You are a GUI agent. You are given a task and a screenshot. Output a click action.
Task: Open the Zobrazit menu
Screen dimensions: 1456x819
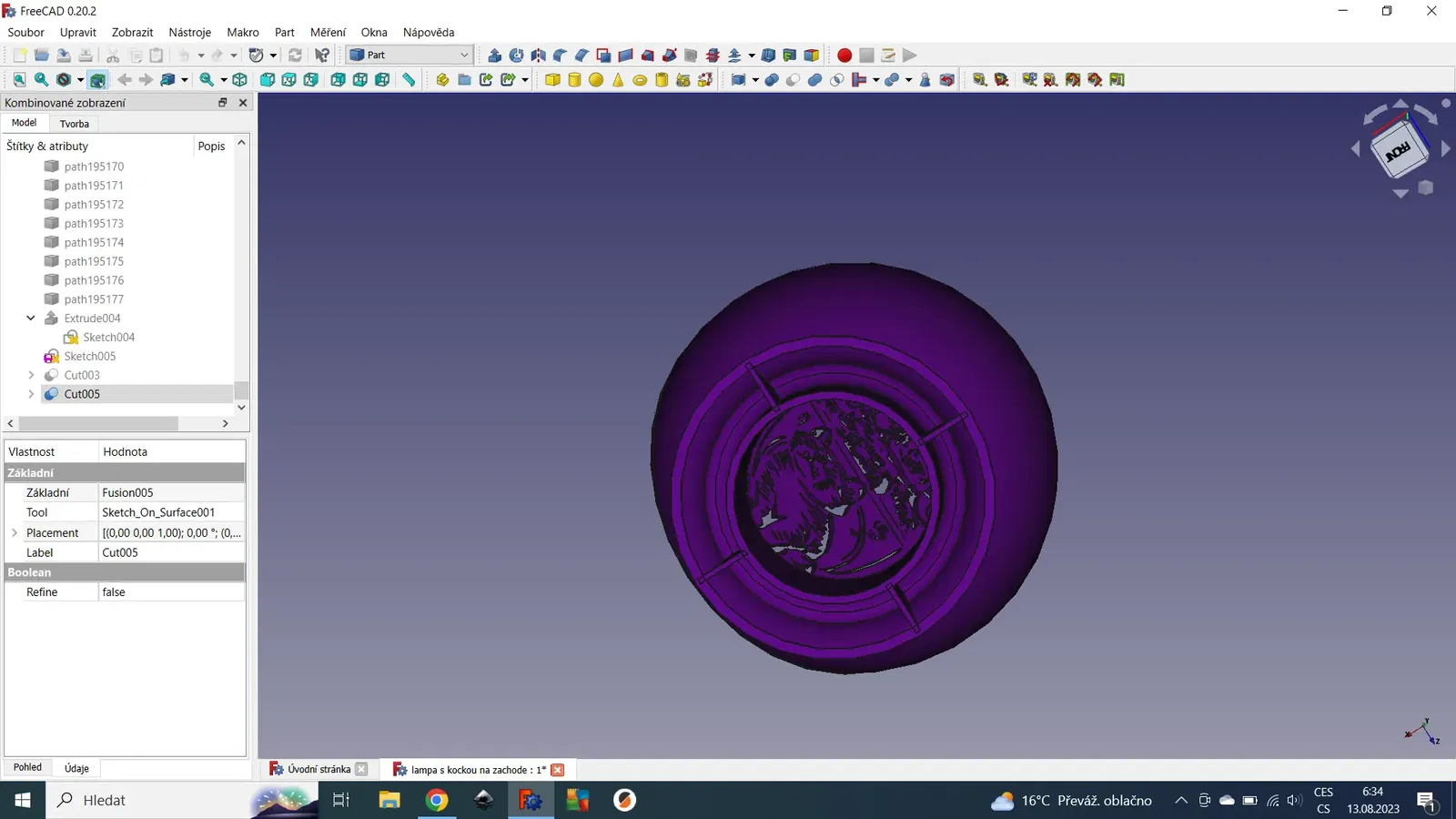pos(132,32)
